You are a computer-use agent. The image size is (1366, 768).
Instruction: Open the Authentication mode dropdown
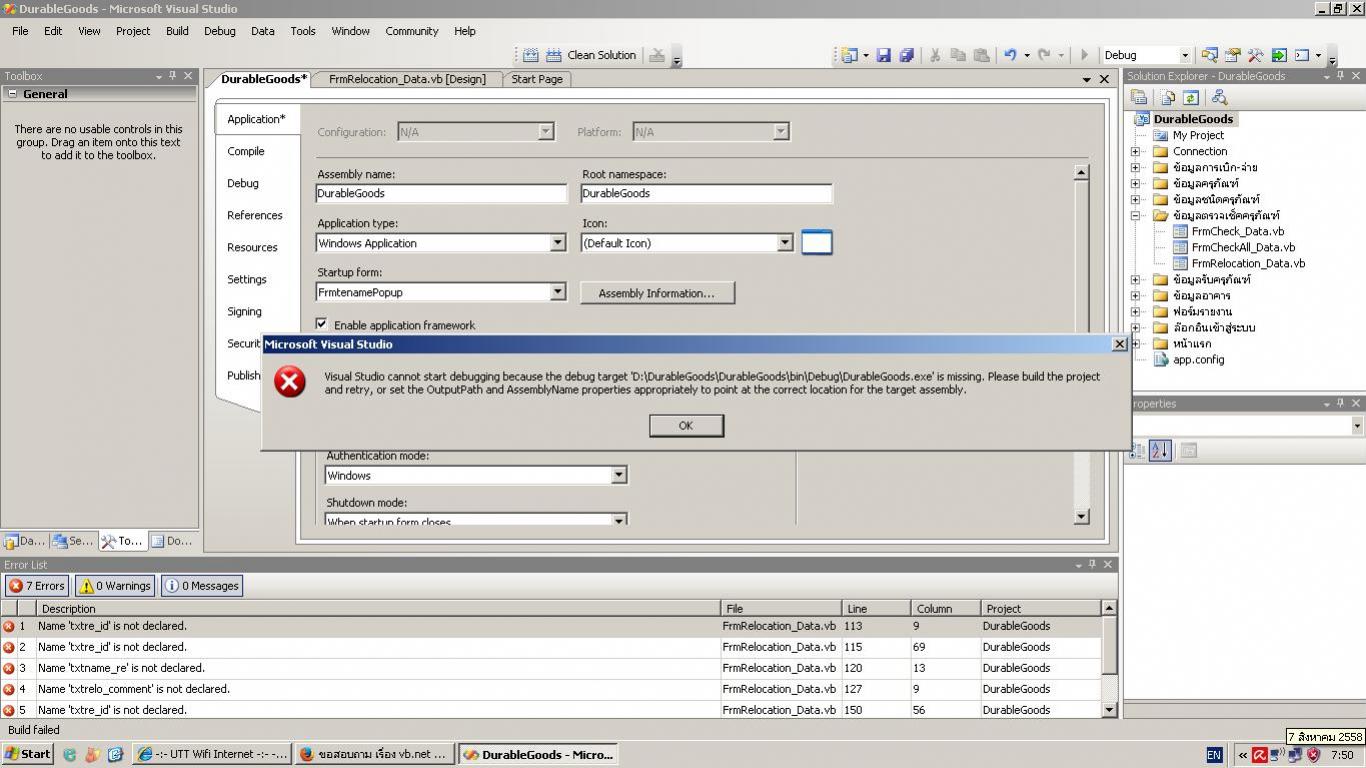pos(618,475)
